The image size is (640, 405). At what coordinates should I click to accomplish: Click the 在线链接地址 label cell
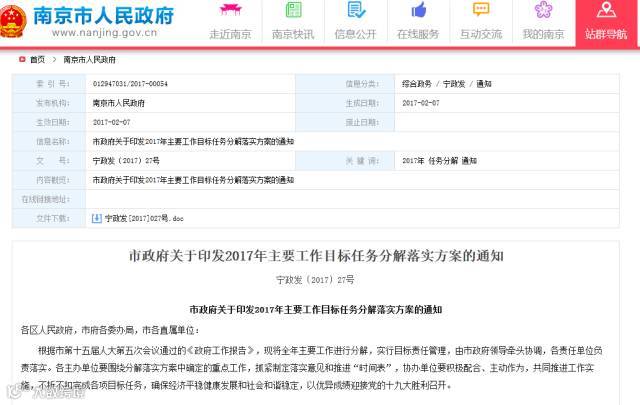tap(49, 199)
